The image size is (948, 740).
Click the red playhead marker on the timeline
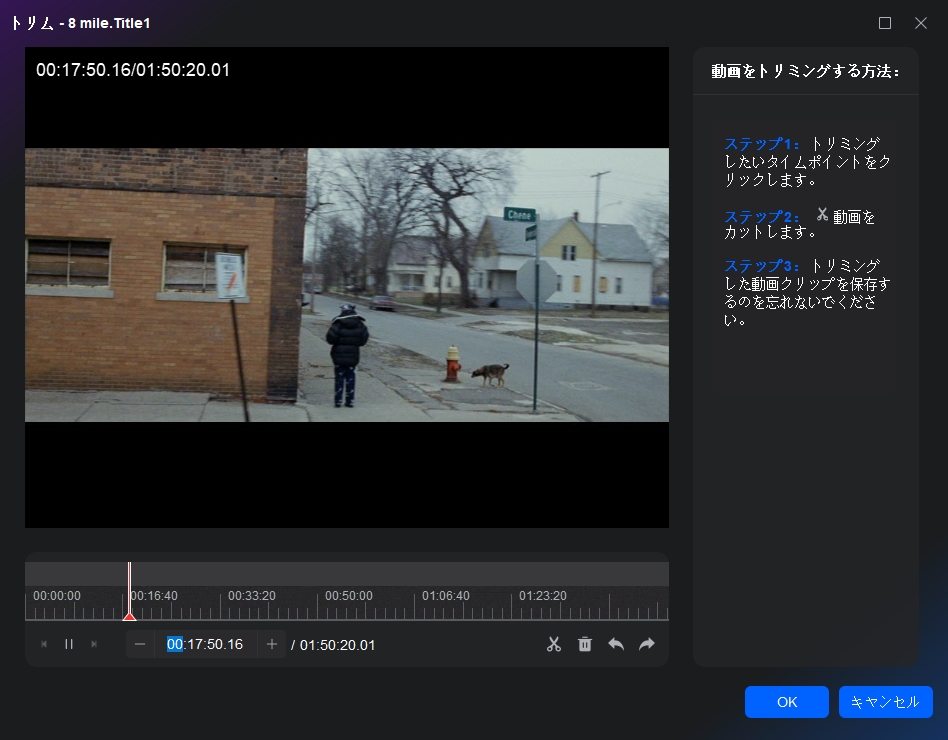pos(129,616)
